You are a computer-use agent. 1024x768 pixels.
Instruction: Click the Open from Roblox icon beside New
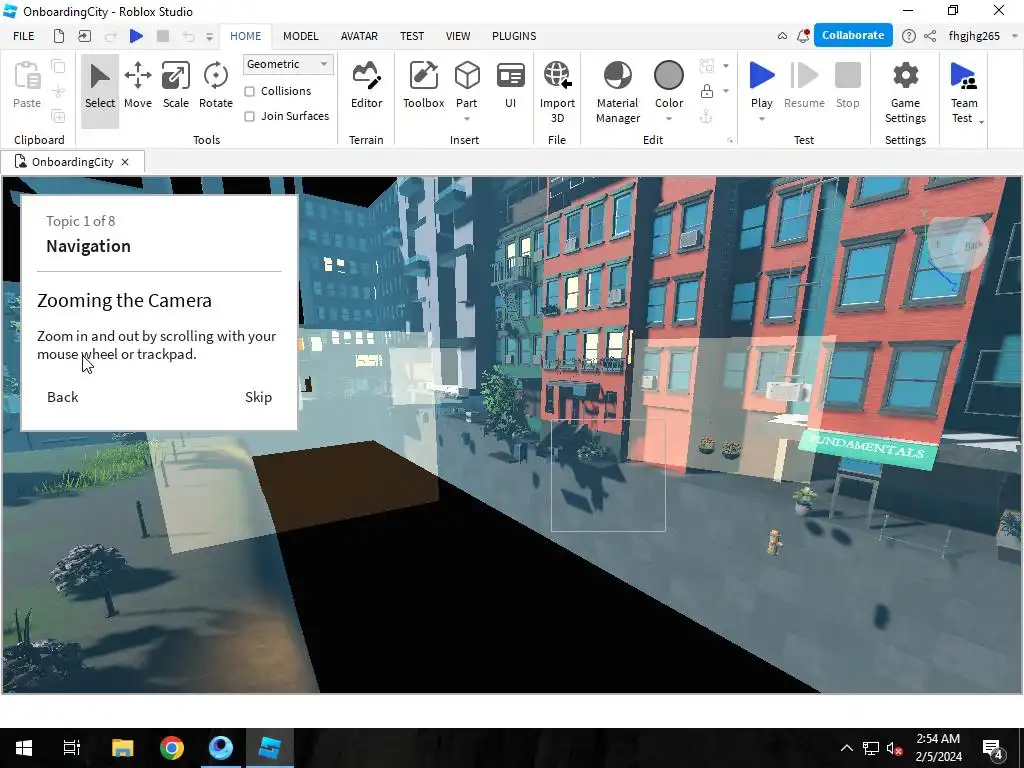(x=84, y=36)
